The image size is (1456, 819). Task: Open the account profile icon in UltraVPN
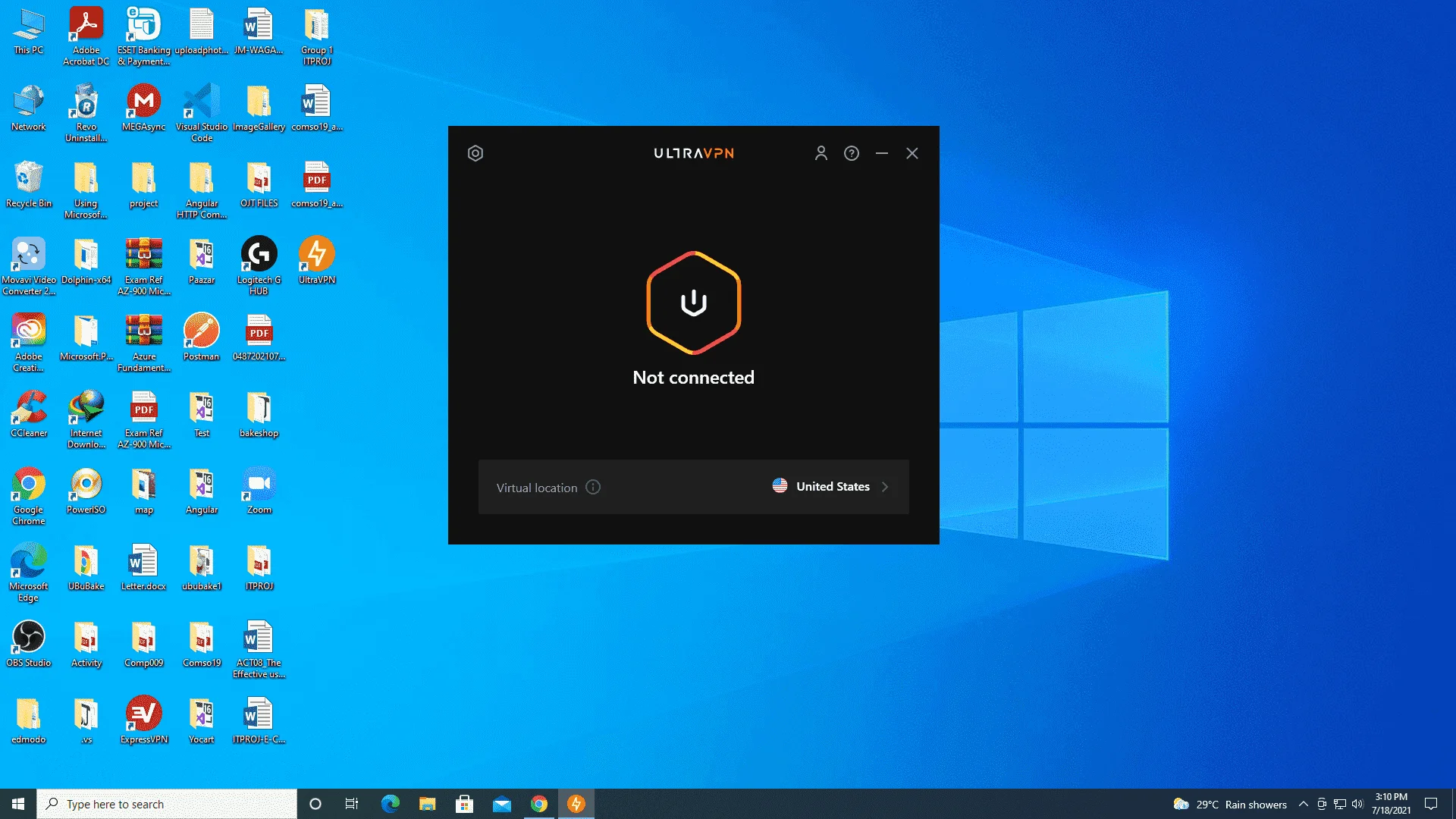821,153
